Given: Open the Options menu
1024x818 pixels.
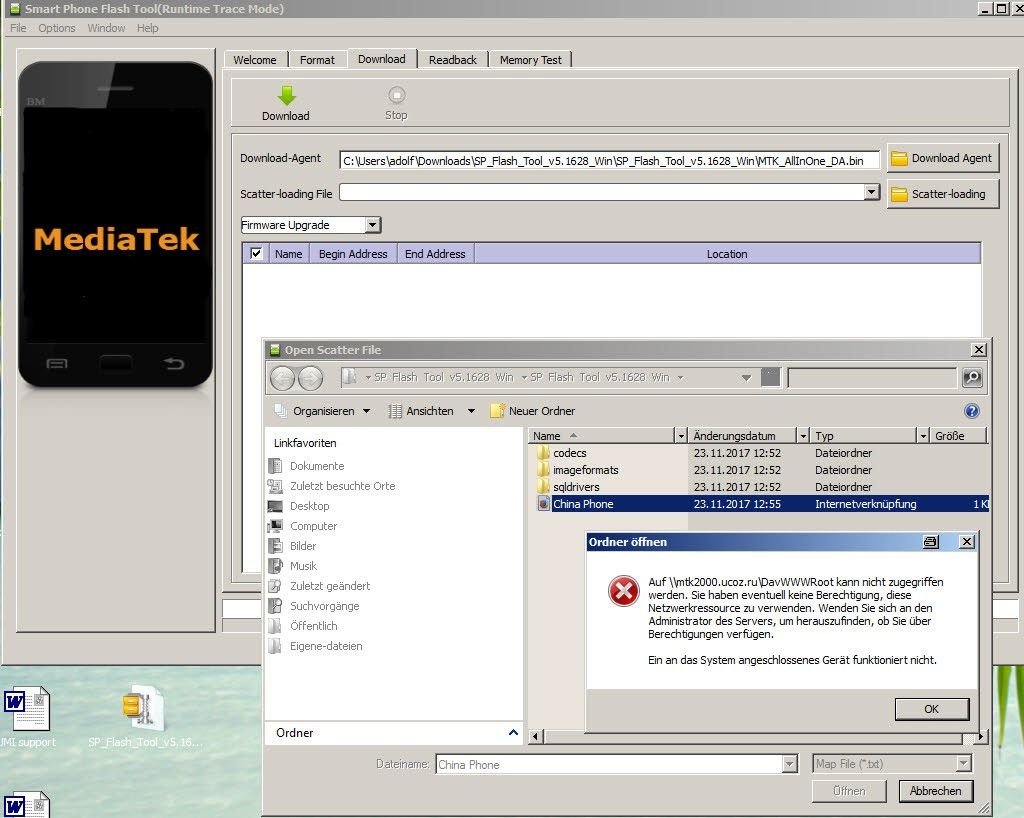Looking at the screenshot, I should click(x=57, y=28).
